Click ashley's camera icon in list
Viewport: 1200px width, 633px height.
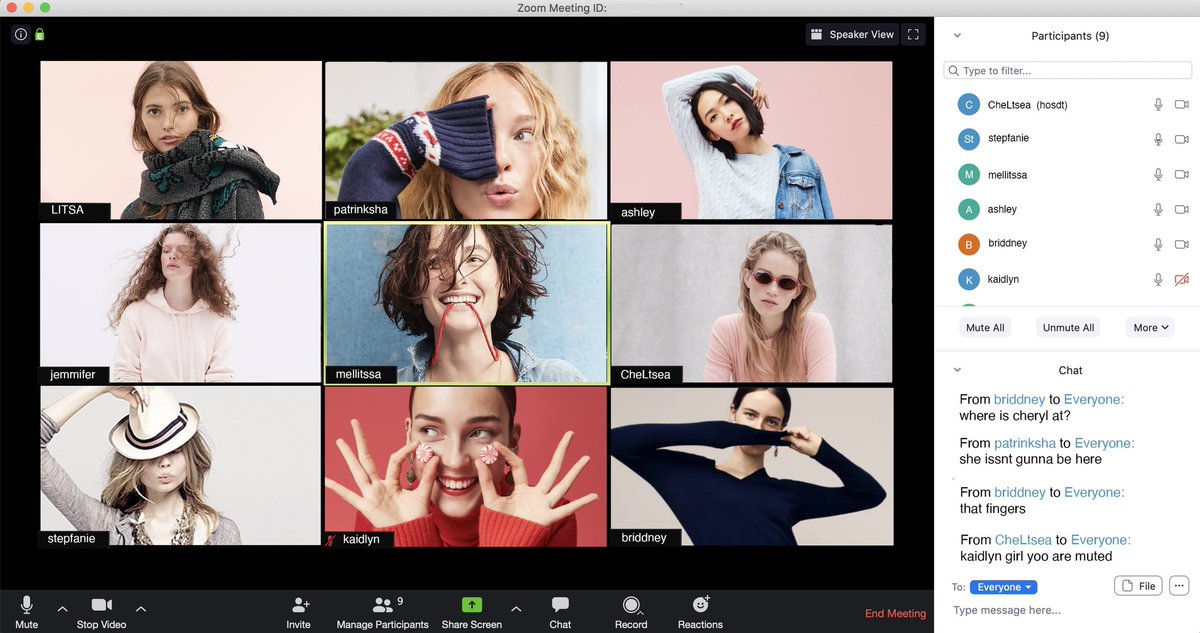tap(1181, 209)
